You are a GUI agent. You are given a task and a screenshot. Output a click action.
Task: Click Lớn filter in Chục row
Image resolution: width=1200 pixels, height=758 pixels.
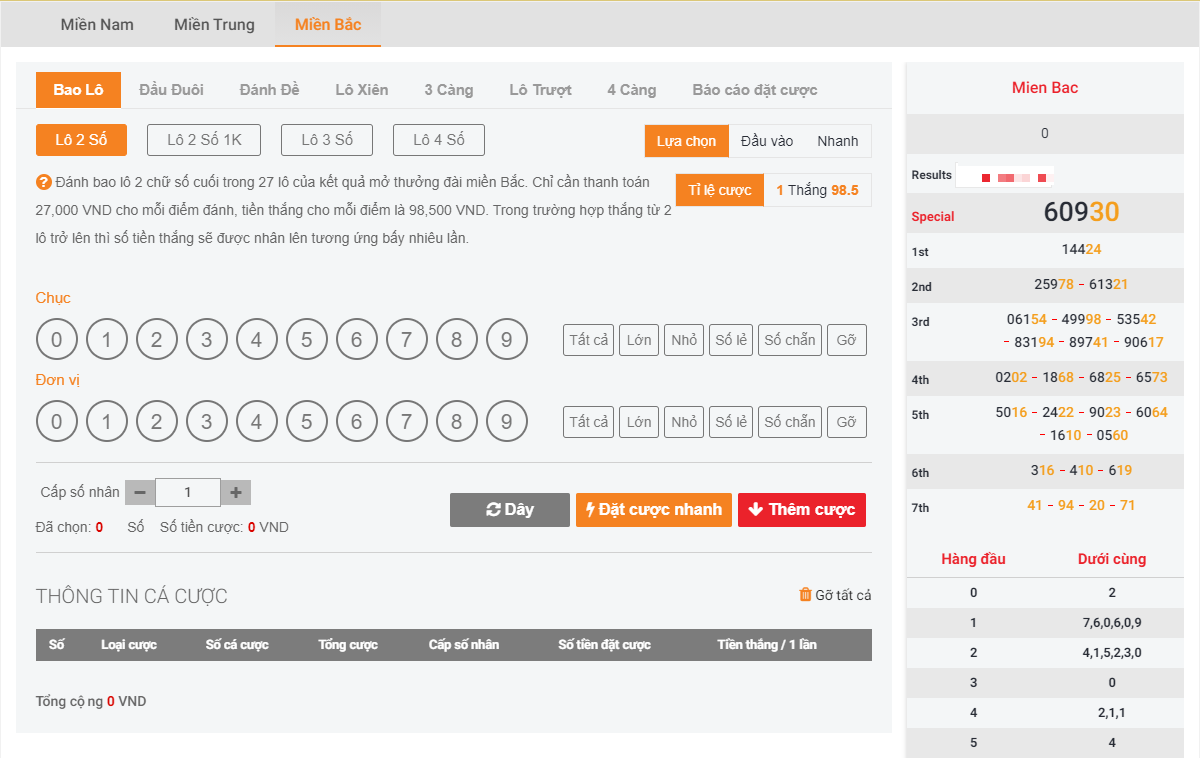[639, 340]
